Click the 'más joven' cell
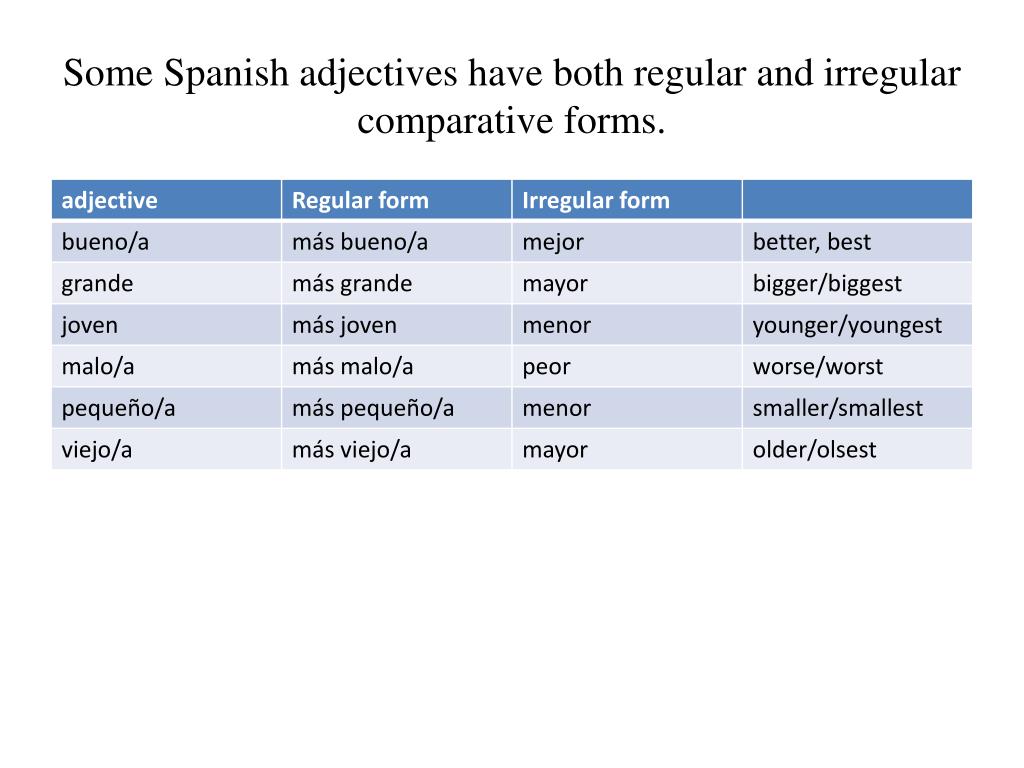The height and width of the screenshot is (768, 1024). point(396,325)
